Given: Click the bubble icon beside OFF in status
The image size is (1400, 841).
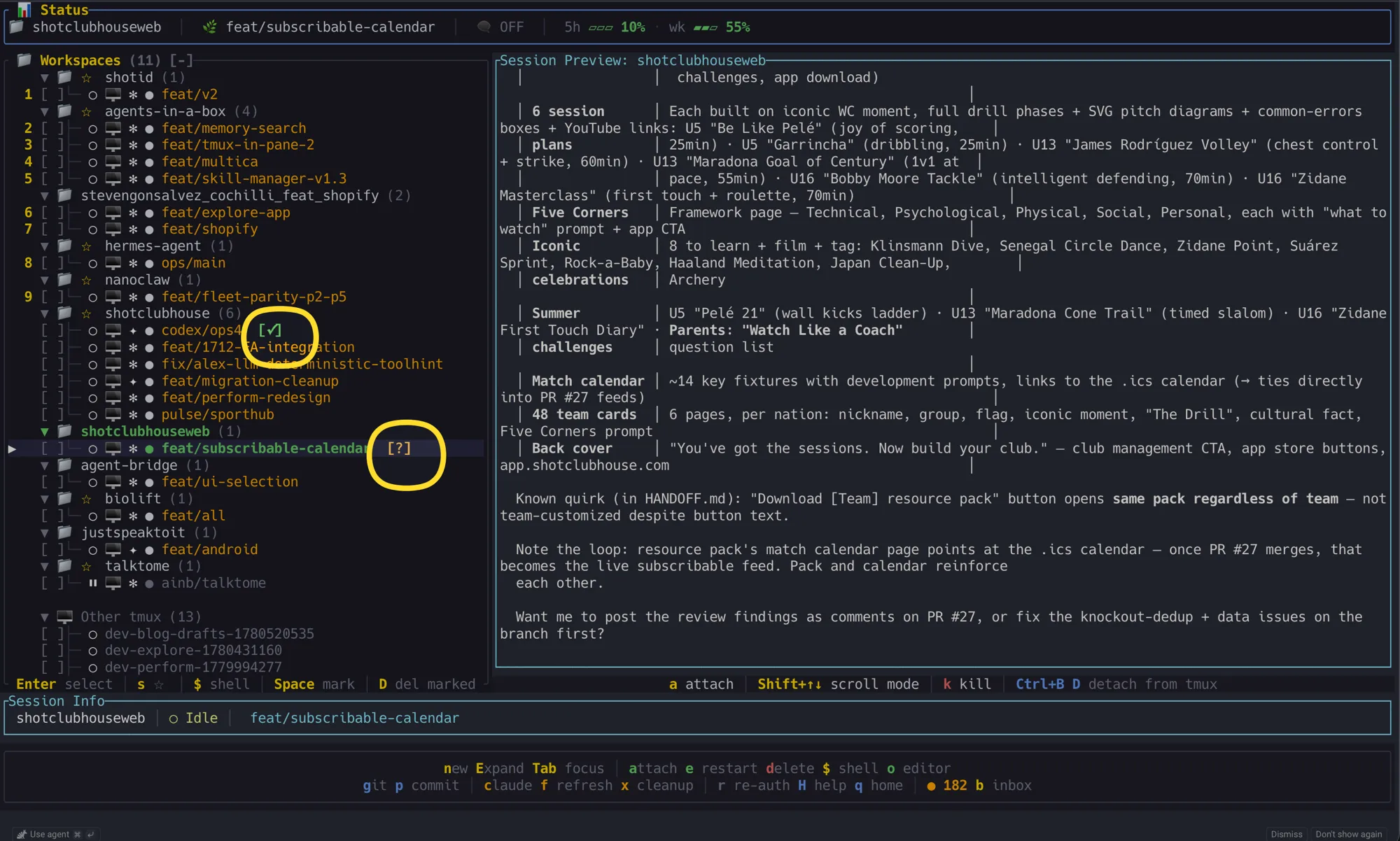Looking at the screenshot, I should point(484,27).
